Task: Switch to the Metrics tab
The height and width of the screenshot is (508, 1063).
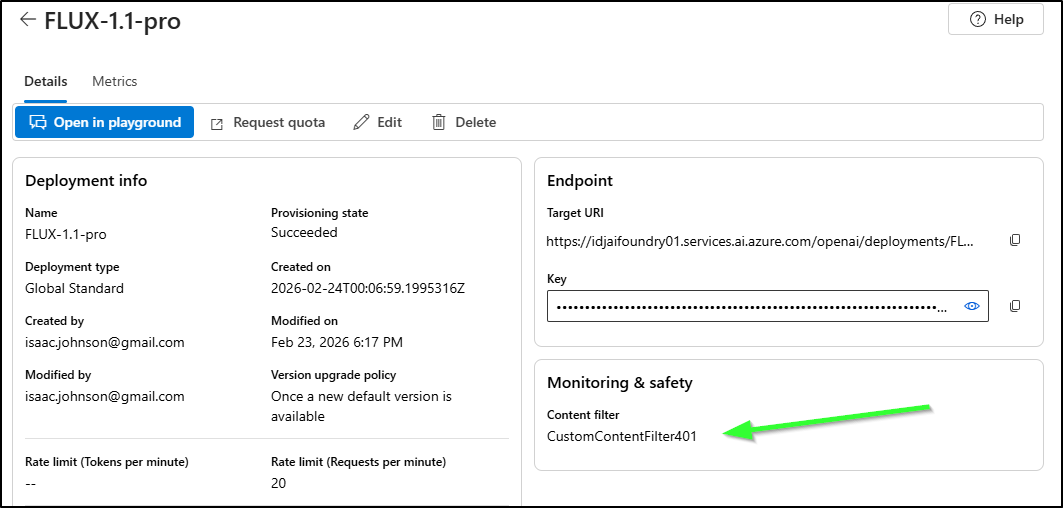Action: (114, 81)
